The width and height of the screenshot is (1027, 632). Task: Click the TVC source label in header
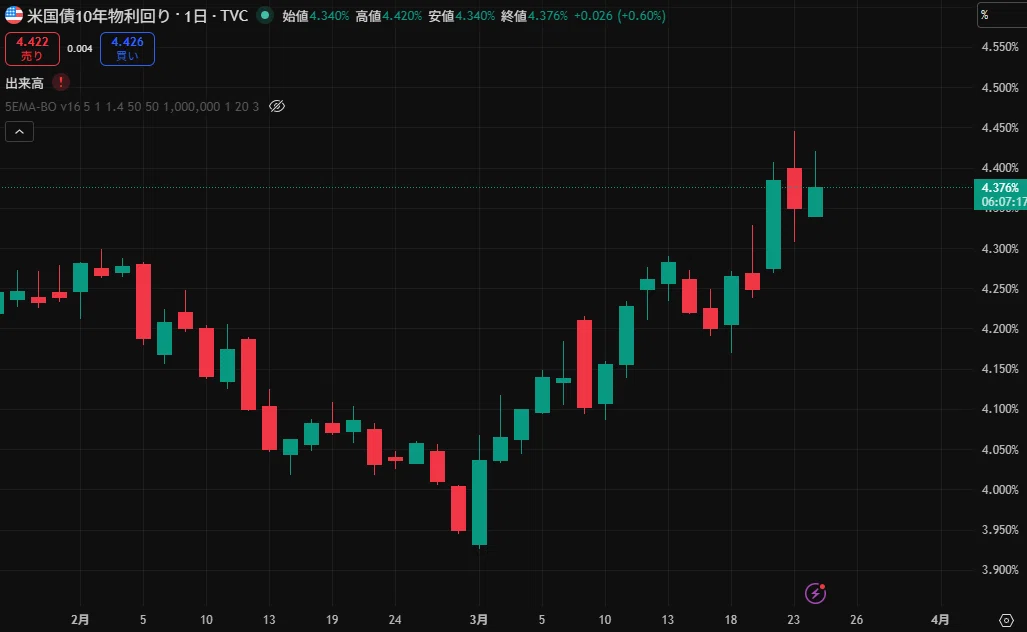pyautogui.click(x=234, y=16)
